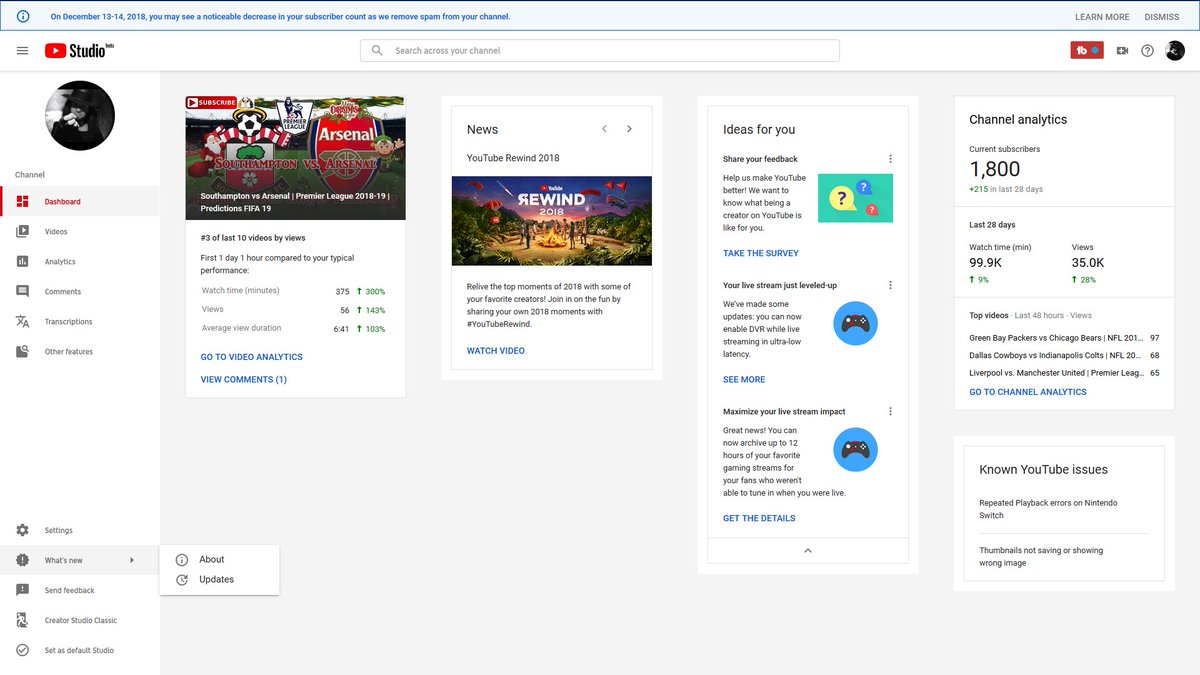The image size is (1200, 675).
Task: Collapse the Ideas for you card
Action: click(x=808, y=551)
